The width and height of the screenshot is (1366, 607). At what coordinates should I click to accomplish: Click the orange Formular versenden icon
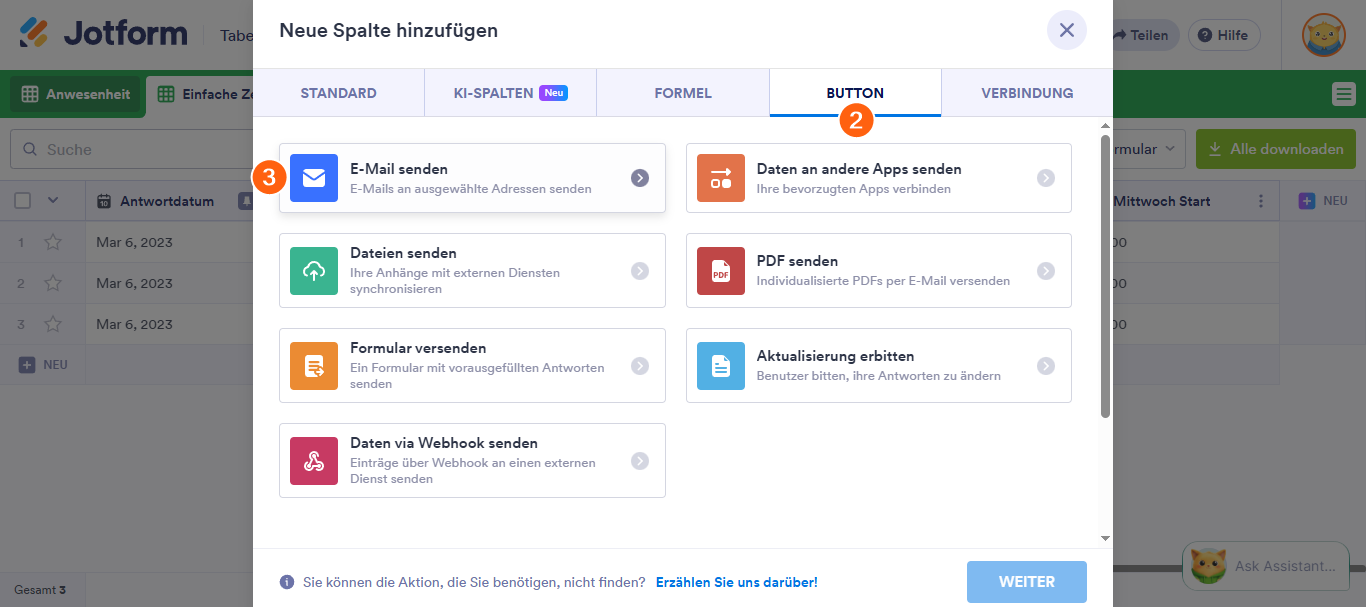point(314,366)
